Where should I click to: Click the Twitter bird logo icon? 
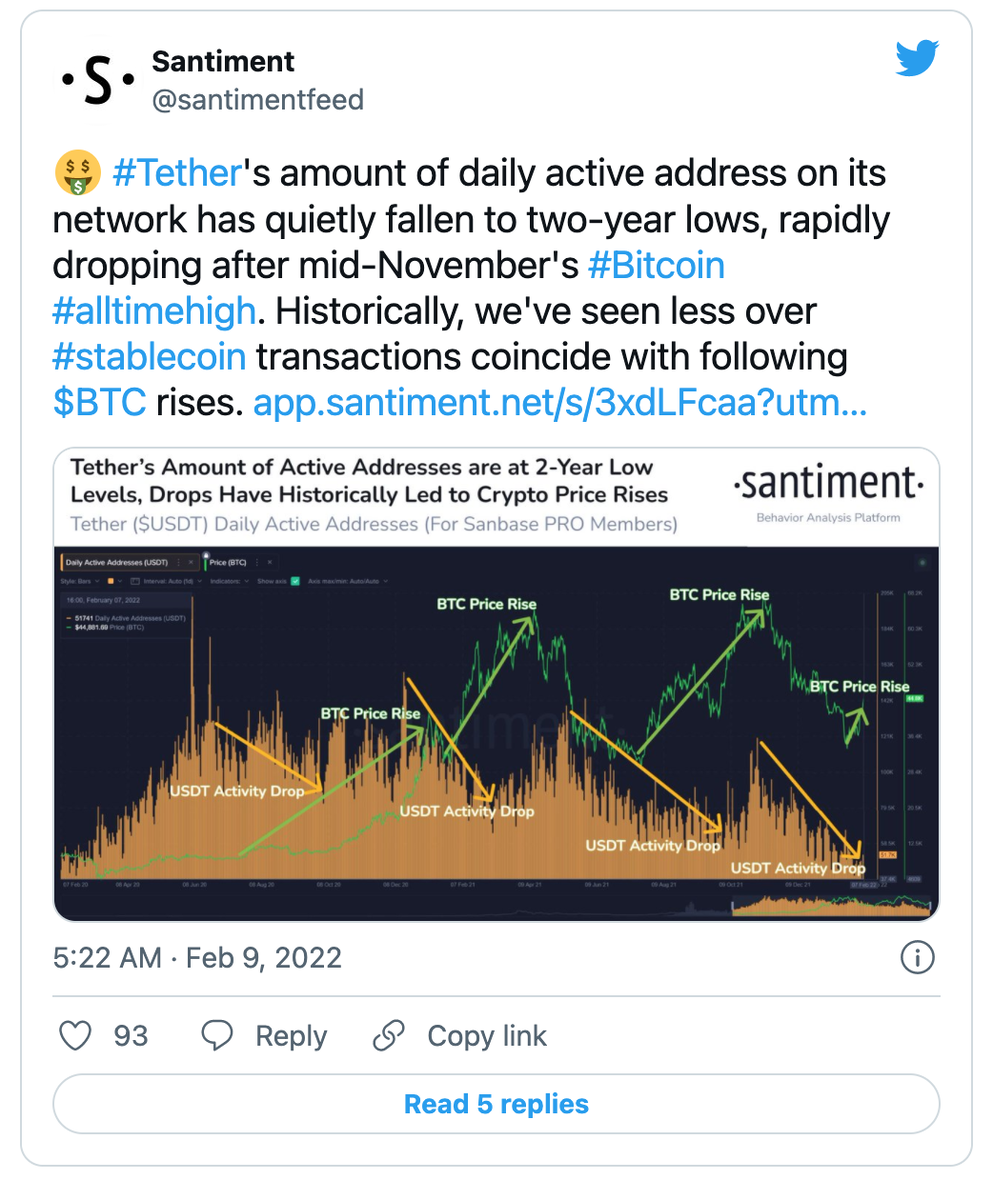[917, 60]
